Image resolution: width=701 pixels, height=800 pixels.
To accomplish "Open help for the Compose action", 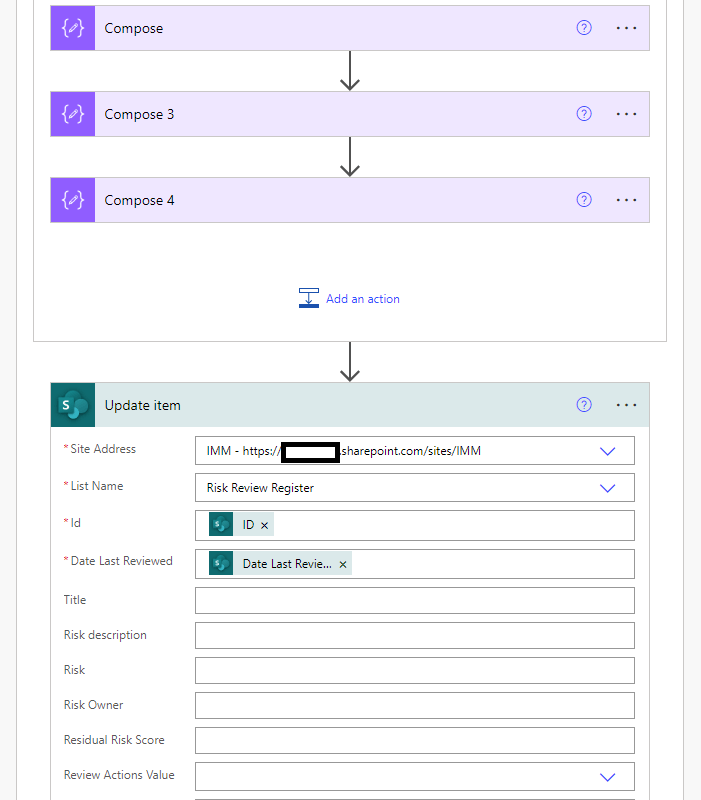I will (584, 28).
